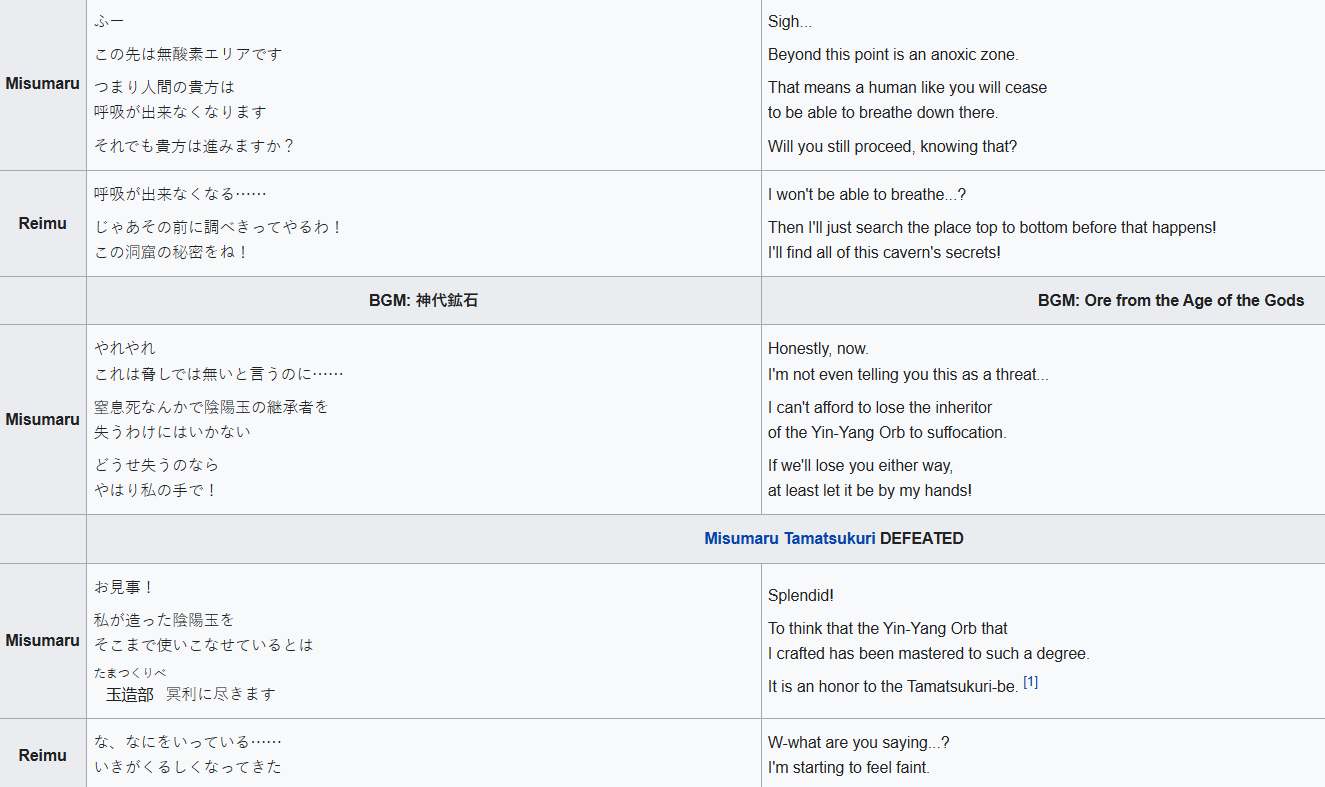
Task: Click the 'Sigh...' translation line
Action: click(x=790, y=22)
